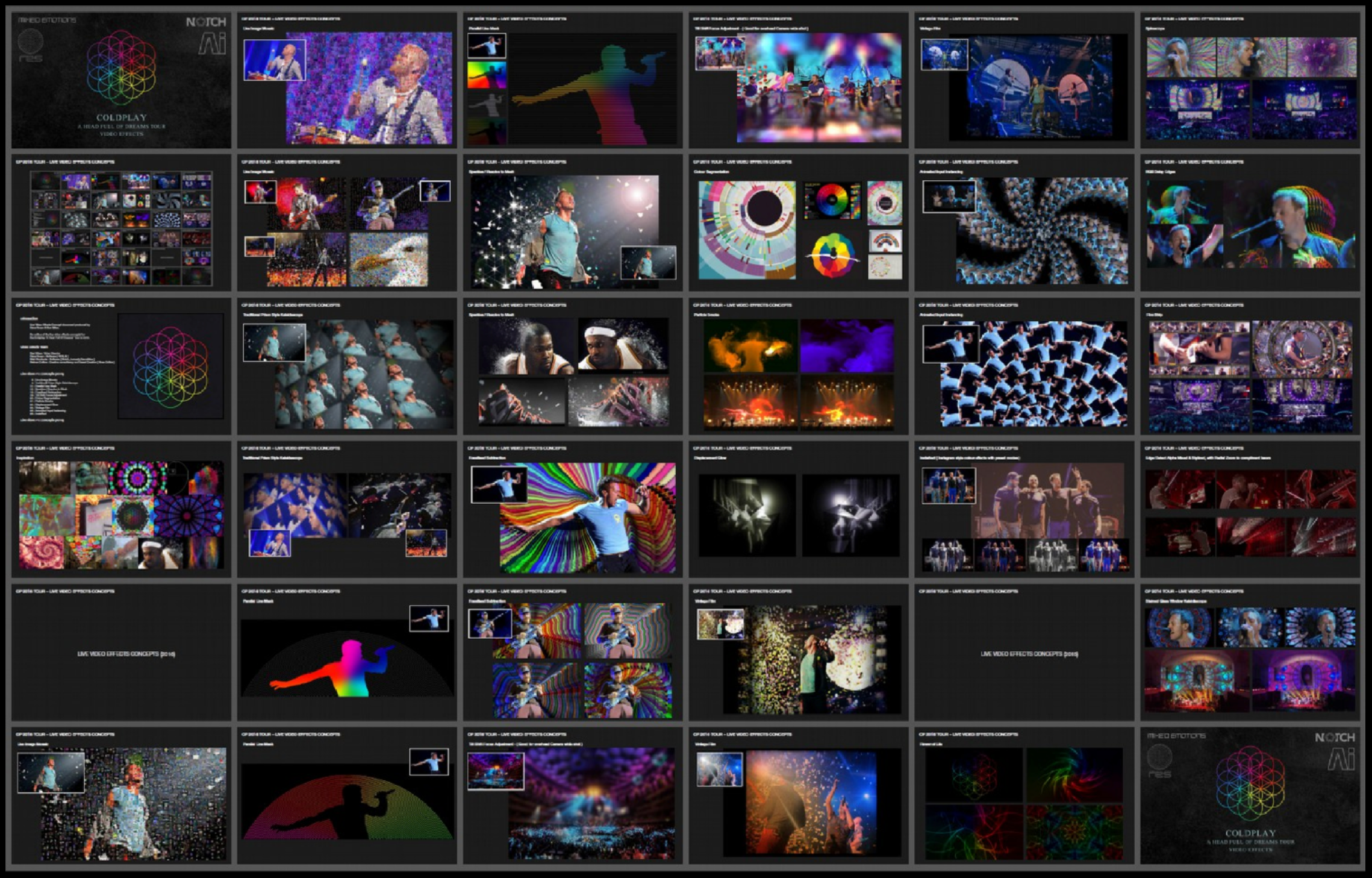Click the Ai logo on the first title slide
Screen dimensions: 1372x878
213,44
